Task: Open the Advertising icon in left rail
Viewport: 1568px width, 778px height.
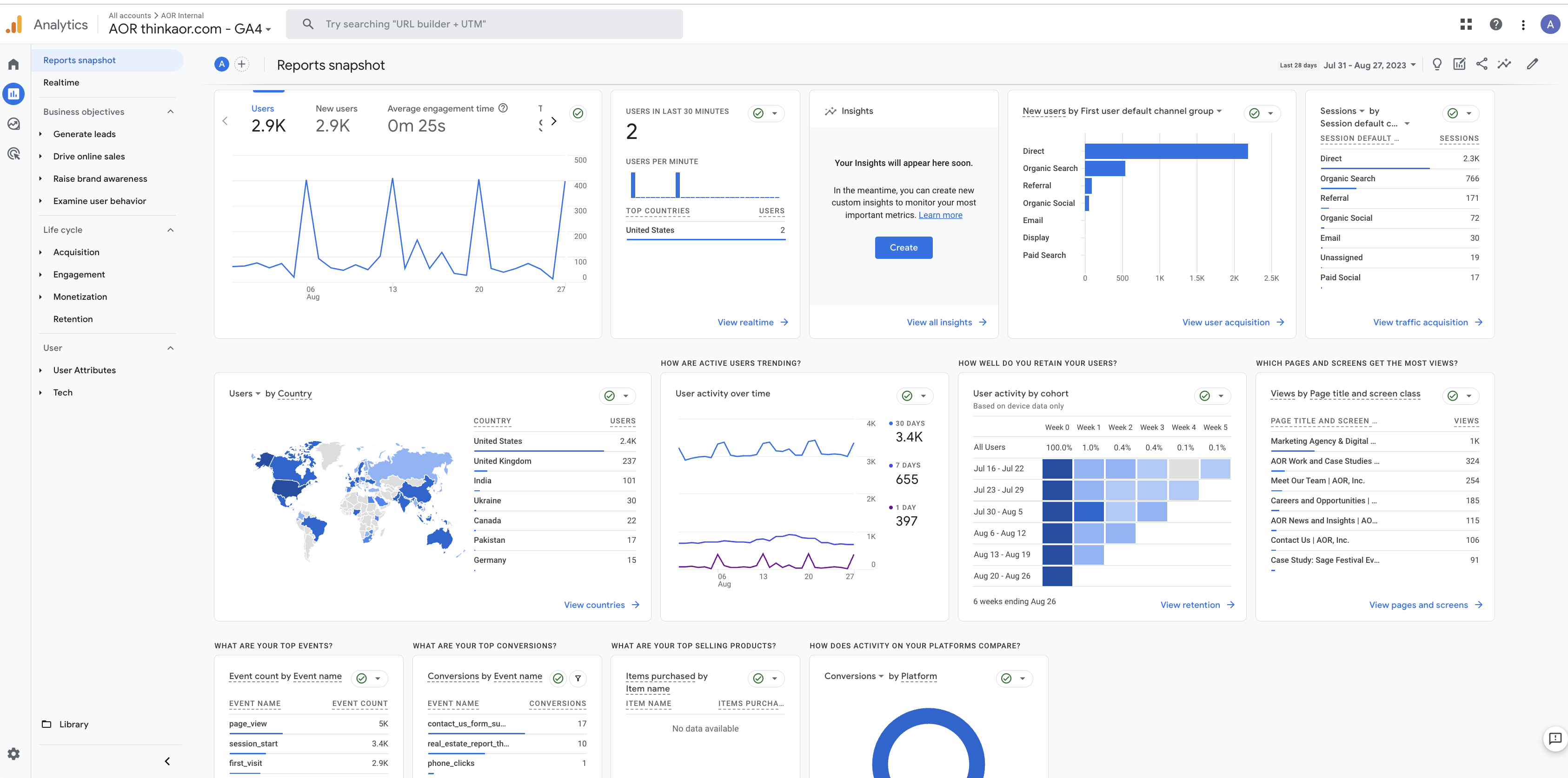Action: (13, 153)
